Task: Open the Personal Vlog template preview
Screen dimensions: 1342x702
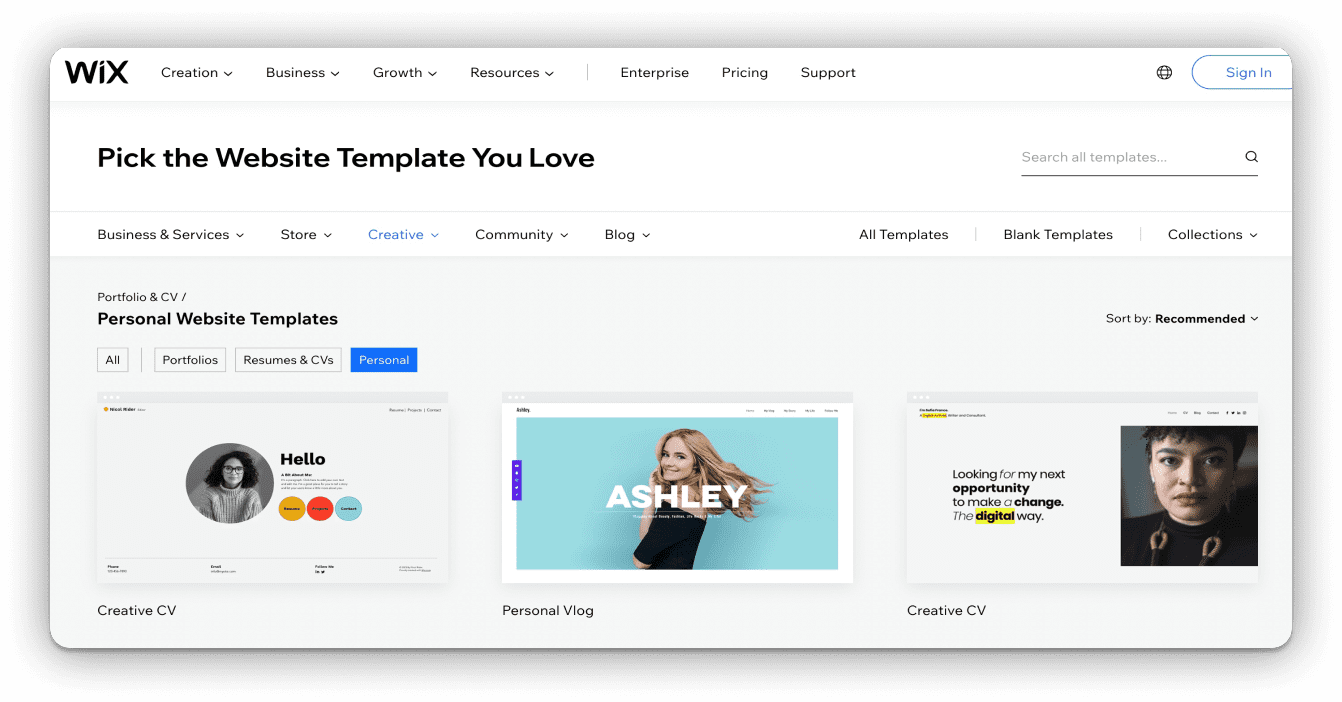Action: [x=676, y=488]
